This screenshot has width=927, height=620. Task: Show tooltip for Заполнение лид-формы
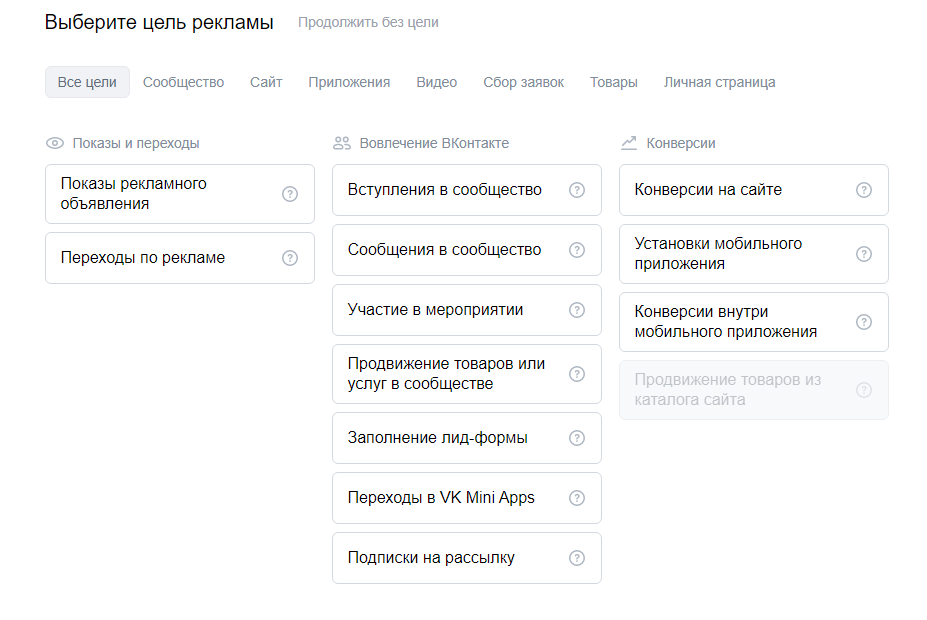[x=576, y=438]
